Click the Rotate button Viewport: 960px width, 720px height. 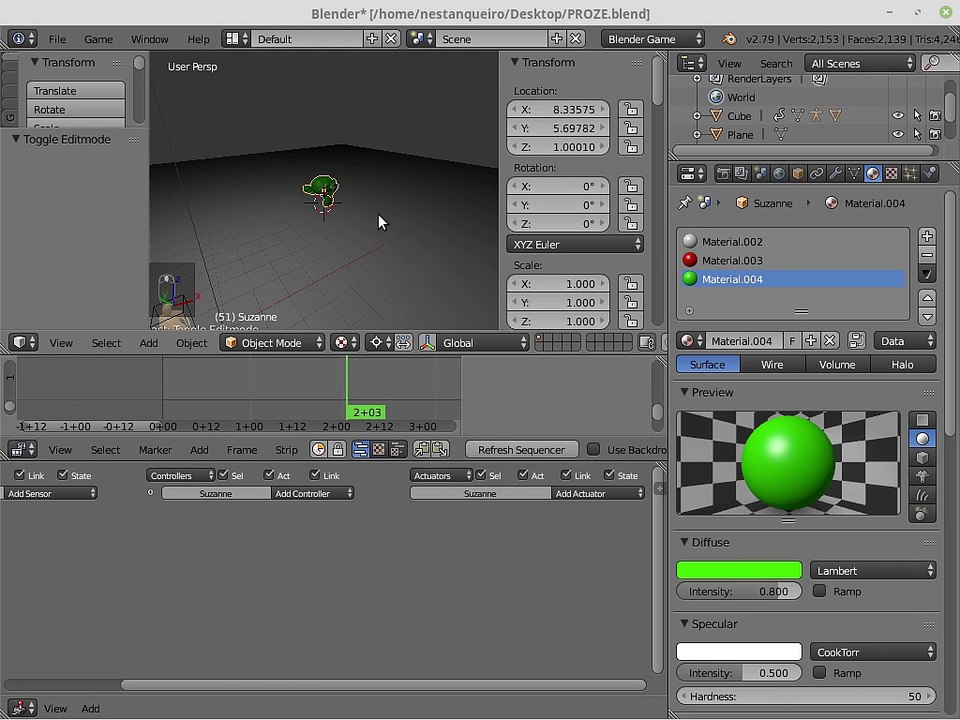tap(76, 110)
